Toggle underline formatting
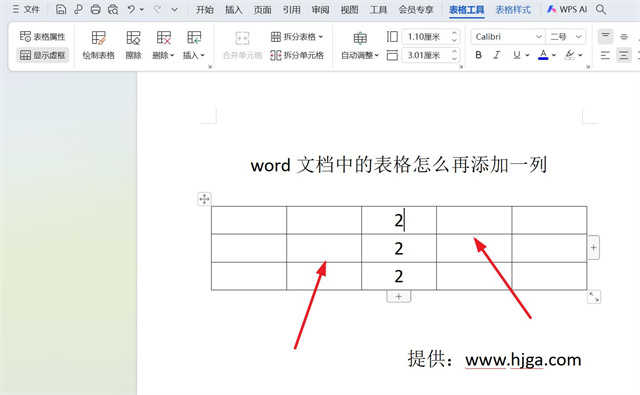640x395 pixels. coord(517,55)
